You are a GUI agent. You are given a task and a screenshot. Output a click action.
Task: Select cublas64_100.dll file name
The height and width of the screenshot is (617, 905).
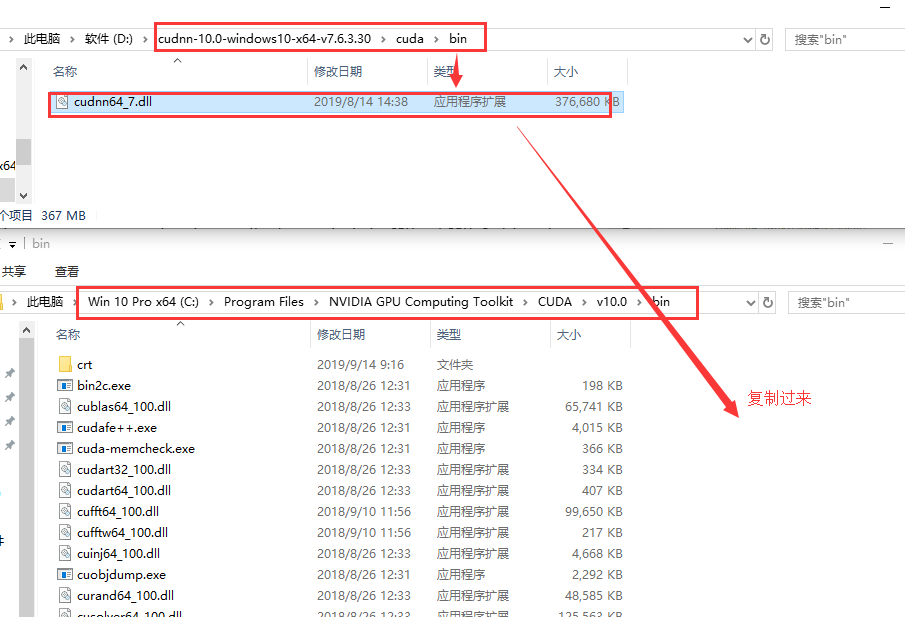(124, 406)
